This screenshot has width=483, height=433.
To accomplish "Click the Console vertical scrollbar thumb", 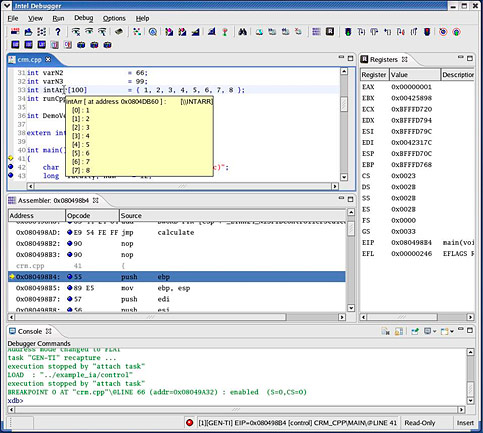I will (470, 389).
